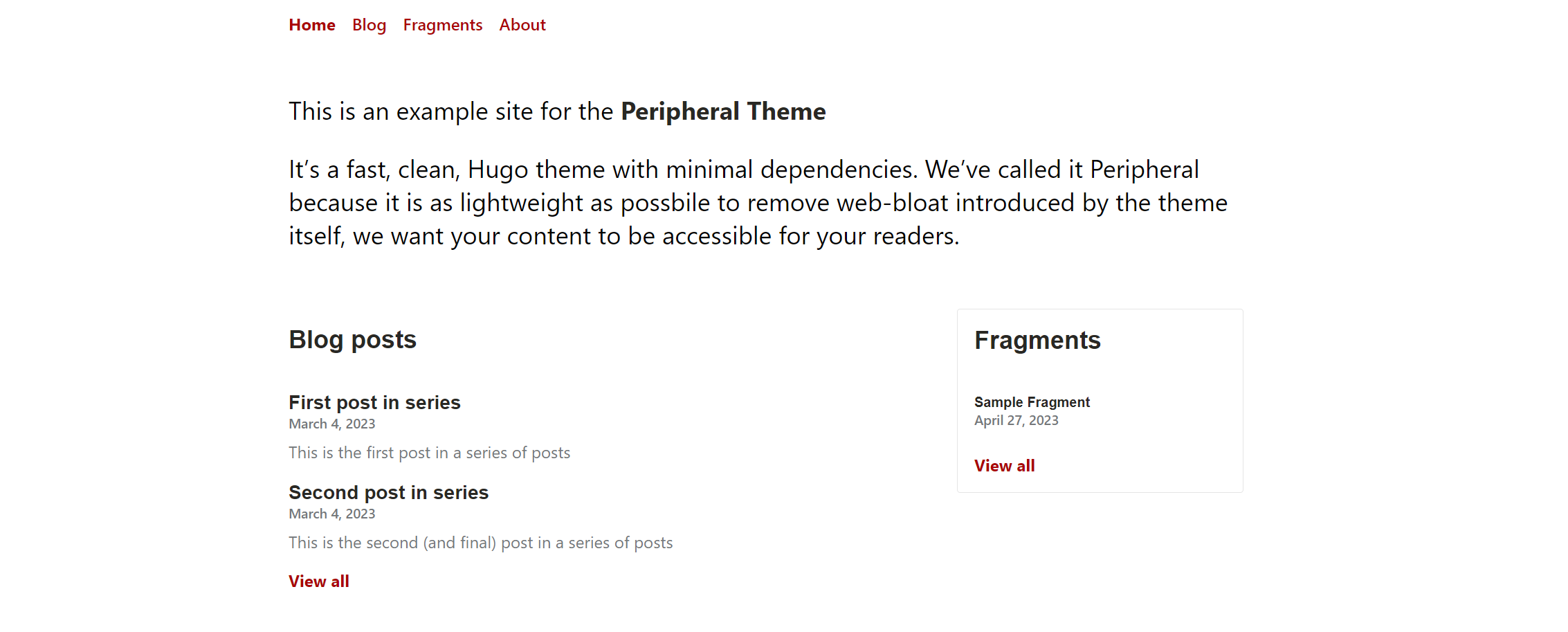1568x632 pixels.
Task: Click 'View all' in the Fragments panel
Action: [x=1004, y=465]
